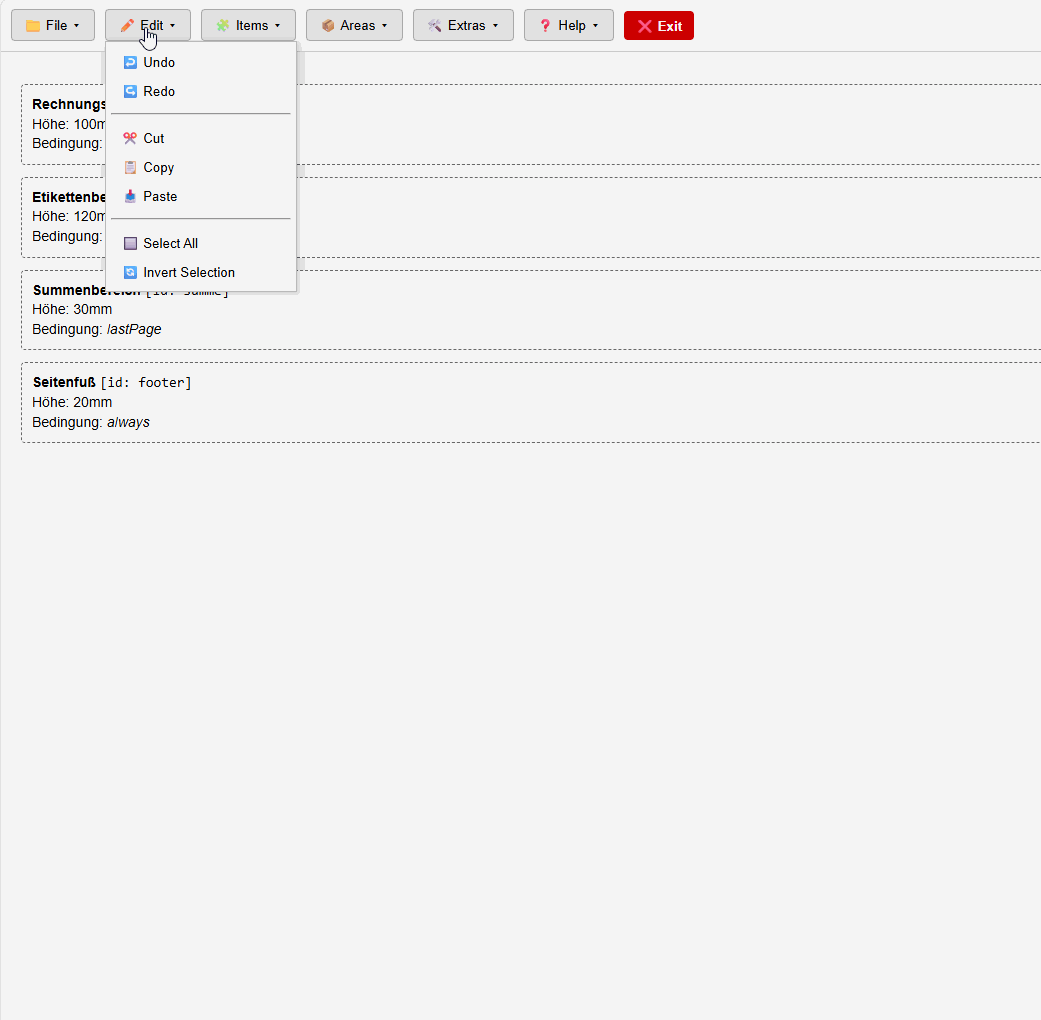Screen dimensions: 1041x1020
Task: Select the Seitenfuß footer area box
Action: pos(531,402)
